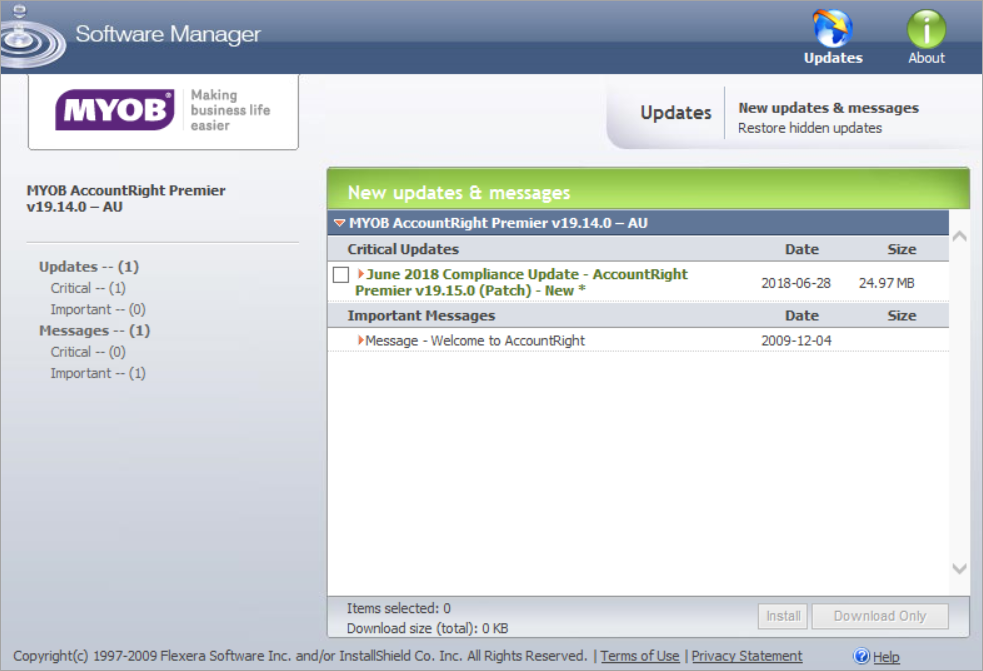Click the Critical Updates section header
Image resolution: width=983 pixels, height=671 pixels.
click(x=403, y=249)
